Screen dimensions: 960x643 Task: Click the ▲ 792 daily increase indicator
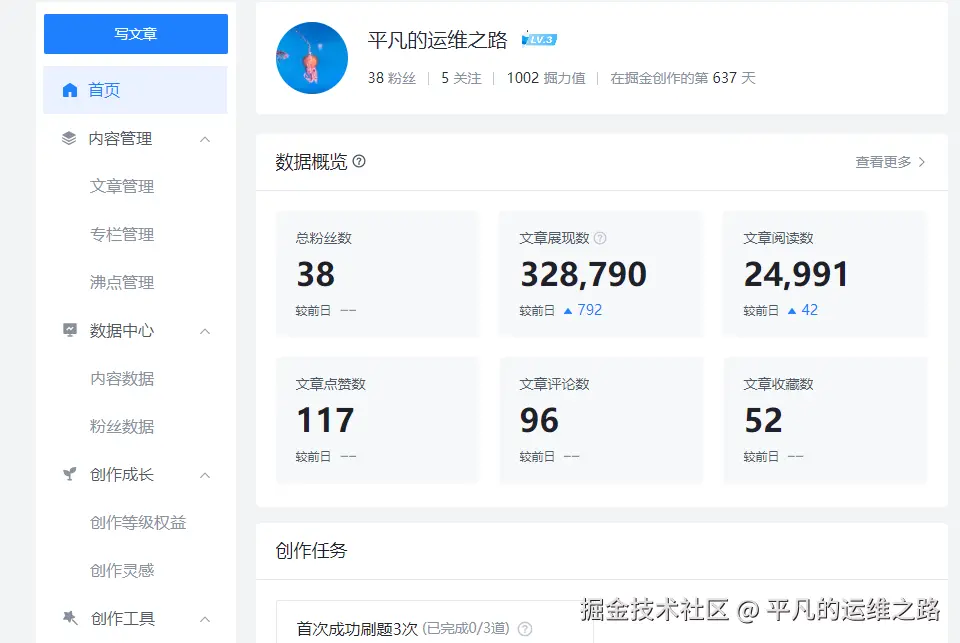pyautogui.click(x=583, y=310)
